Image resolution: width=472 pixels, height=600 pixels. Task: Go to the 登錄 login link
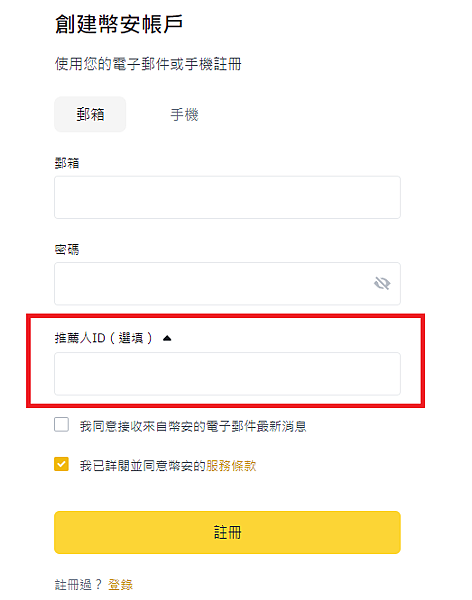coord(120,584)
